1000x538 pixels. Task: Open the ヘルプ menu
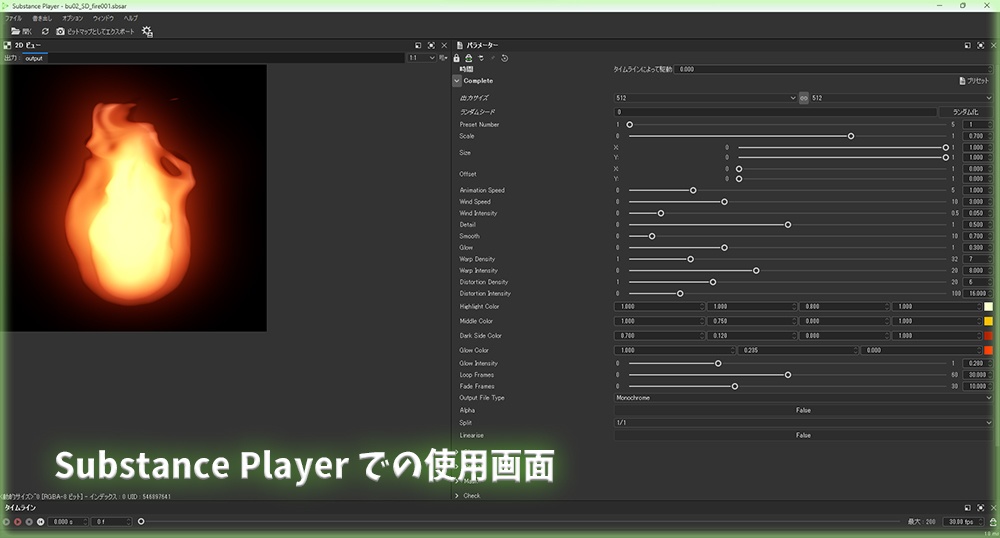(x=131, y=18)
